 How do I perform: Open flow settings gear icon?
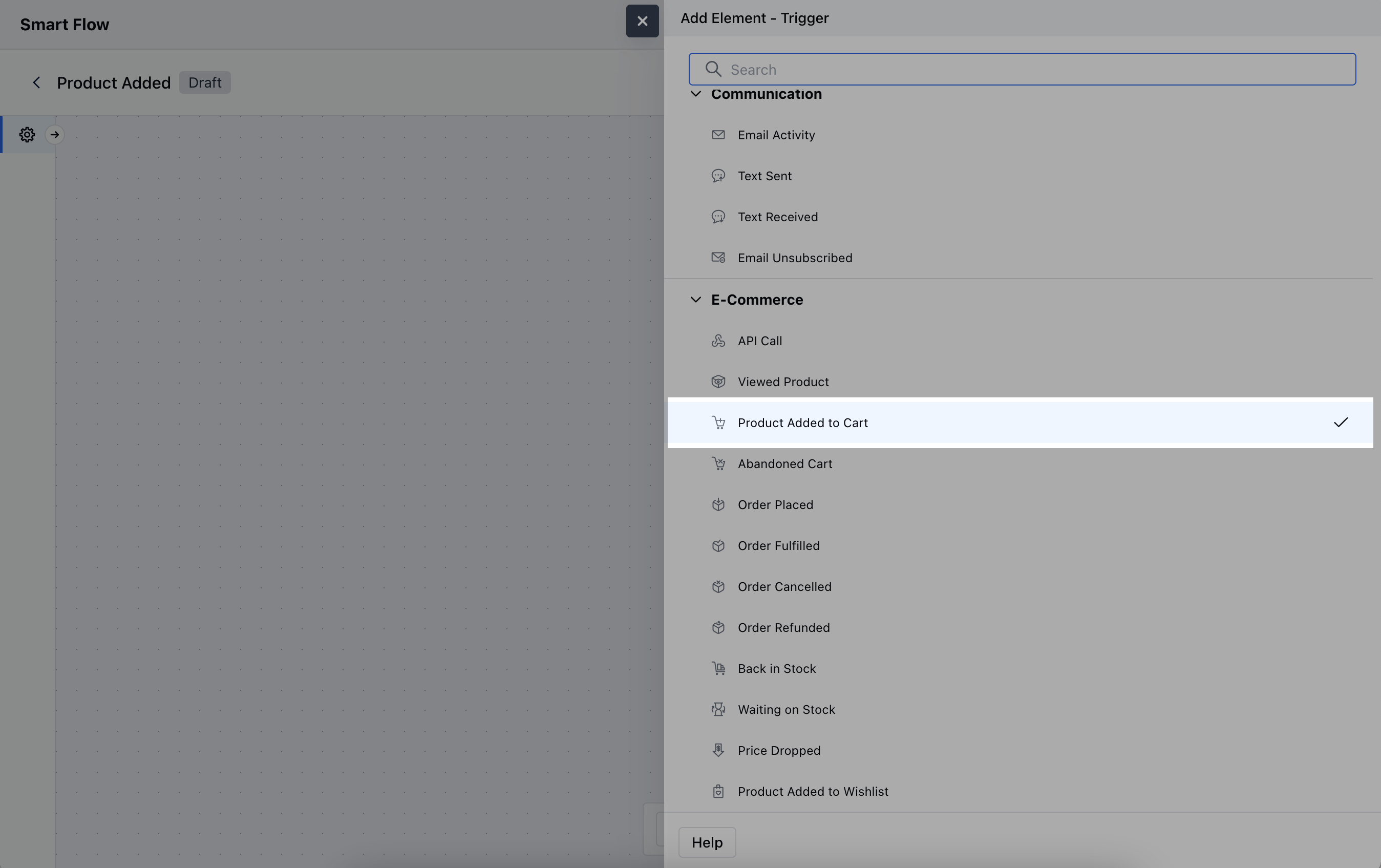click(27, 135)
